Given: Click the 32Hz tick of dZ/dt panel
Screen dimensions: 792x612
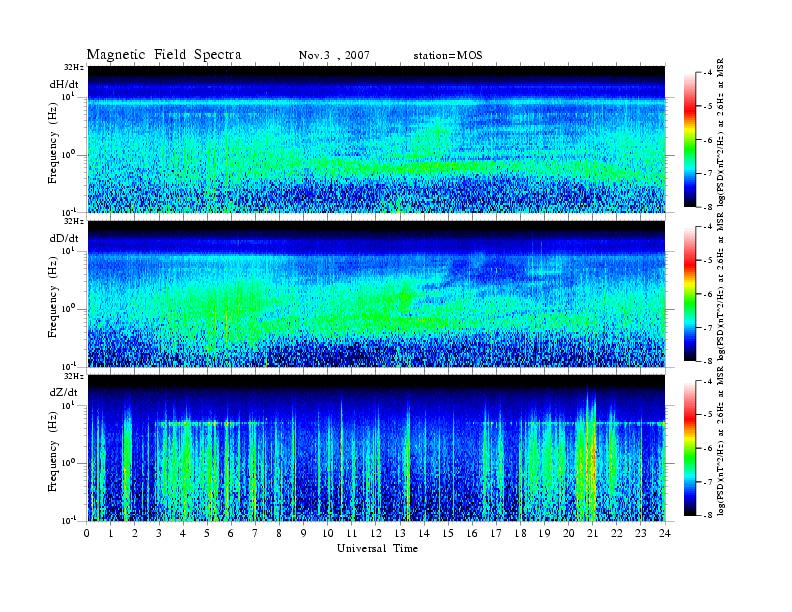Looking at the screenshot, I should click(x=73, y=376).
